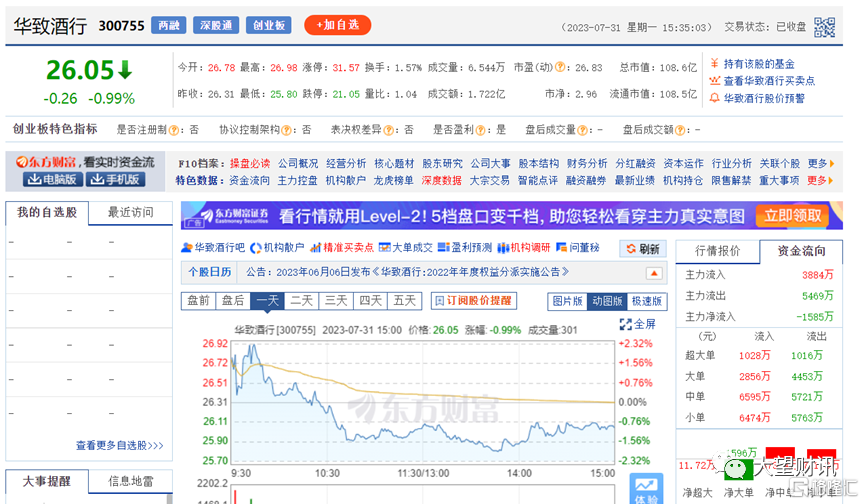Click the 大单成交 icon

pyautogui.click(x=385, y=248)
